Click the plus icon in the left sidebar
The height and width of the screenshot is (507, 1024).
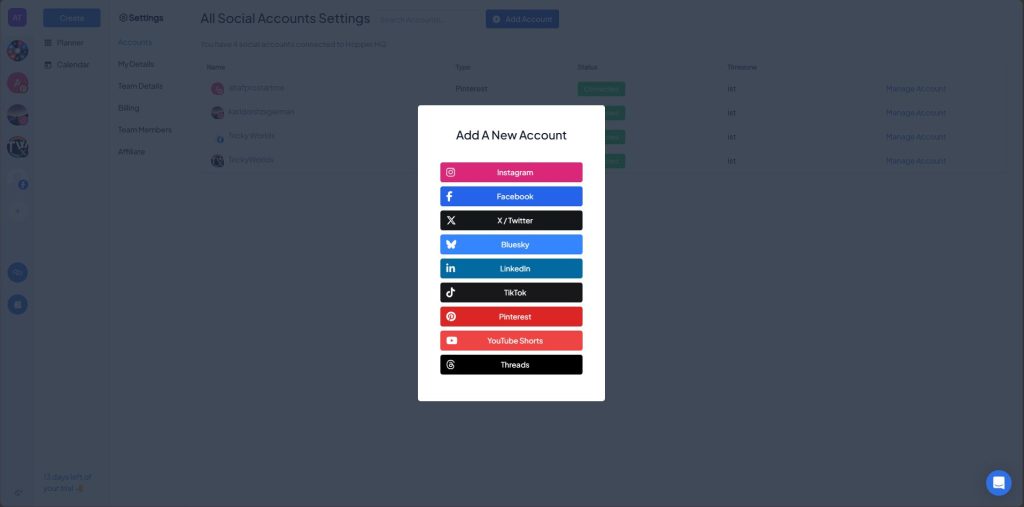click(x=18, y=211)
